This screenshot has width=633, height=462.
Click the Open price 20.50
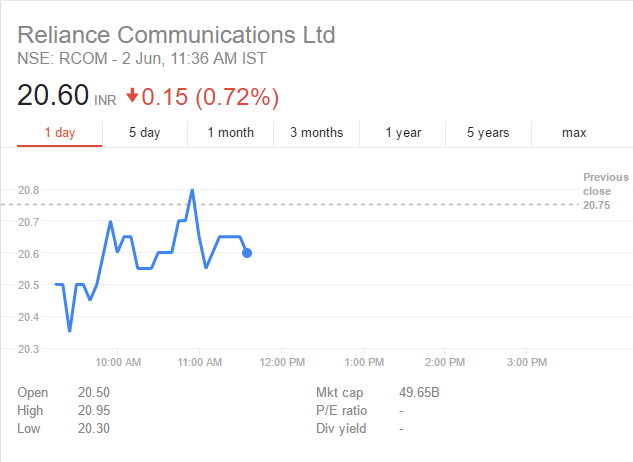[94, 392]
